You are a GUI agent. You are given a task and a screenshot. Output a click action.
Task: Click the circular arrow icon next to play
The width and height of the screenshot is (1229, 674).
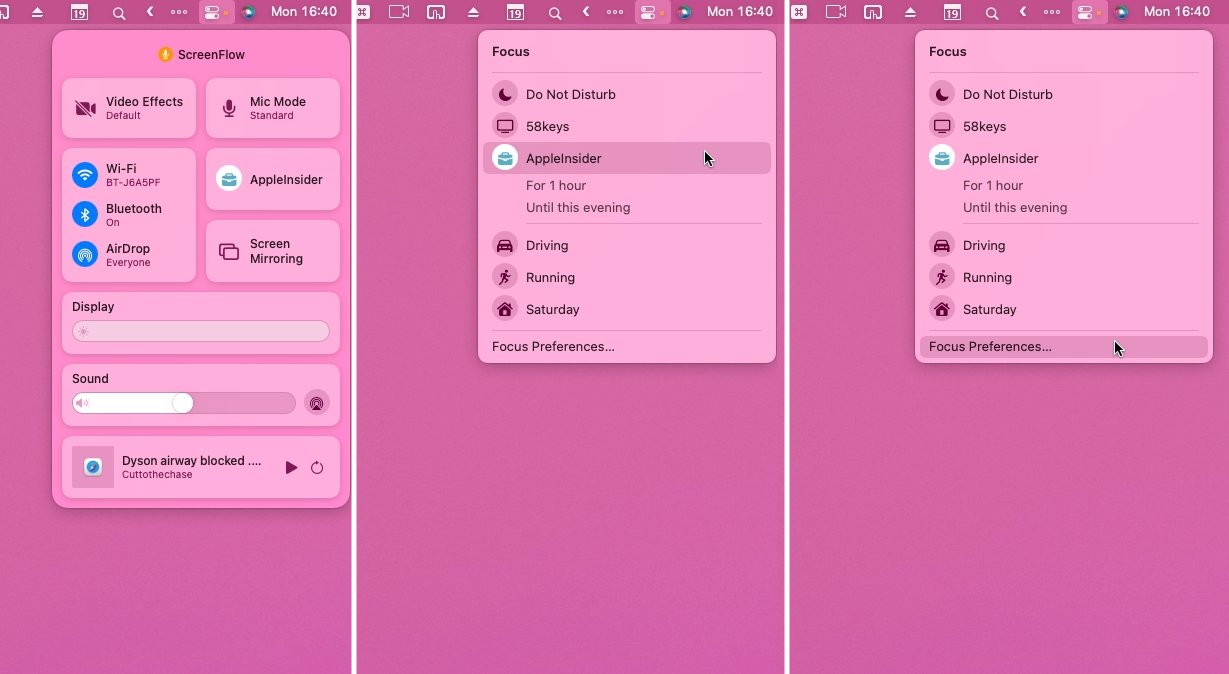pos(317,467)
